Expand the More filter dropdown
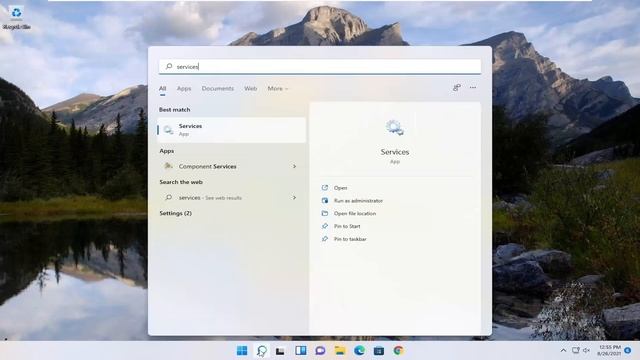 click(278, 89)
